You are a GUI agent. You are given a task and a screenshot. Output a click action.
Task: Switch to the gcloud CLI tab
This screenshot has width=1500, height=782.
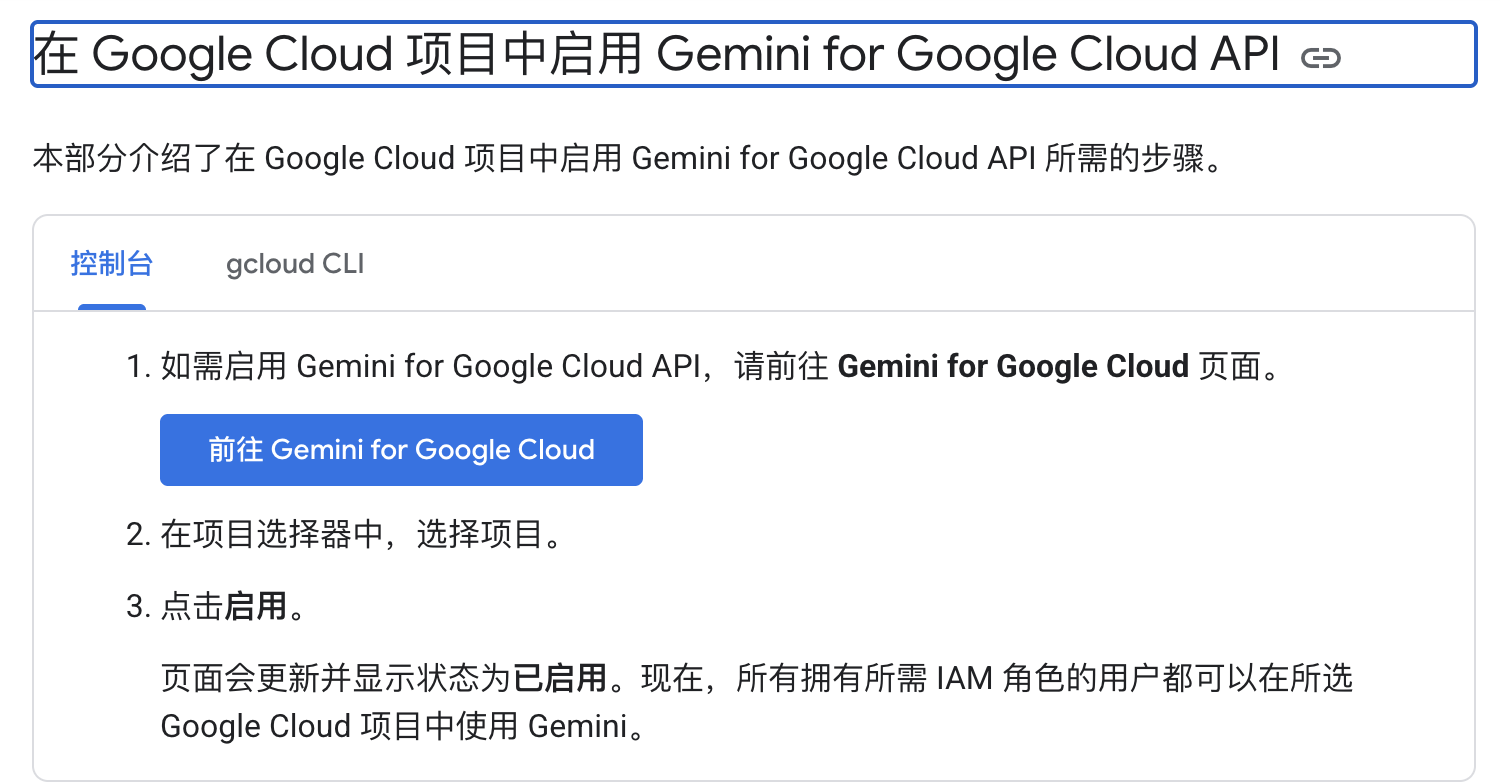point(295,264)
